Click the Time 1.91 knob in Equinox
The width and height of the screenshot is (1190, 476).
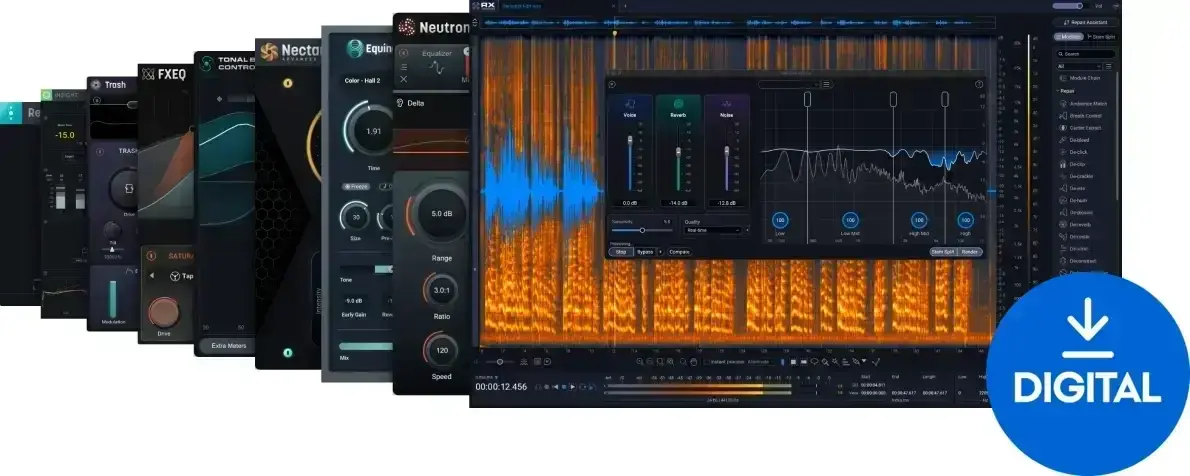click(x=373, y=131)
